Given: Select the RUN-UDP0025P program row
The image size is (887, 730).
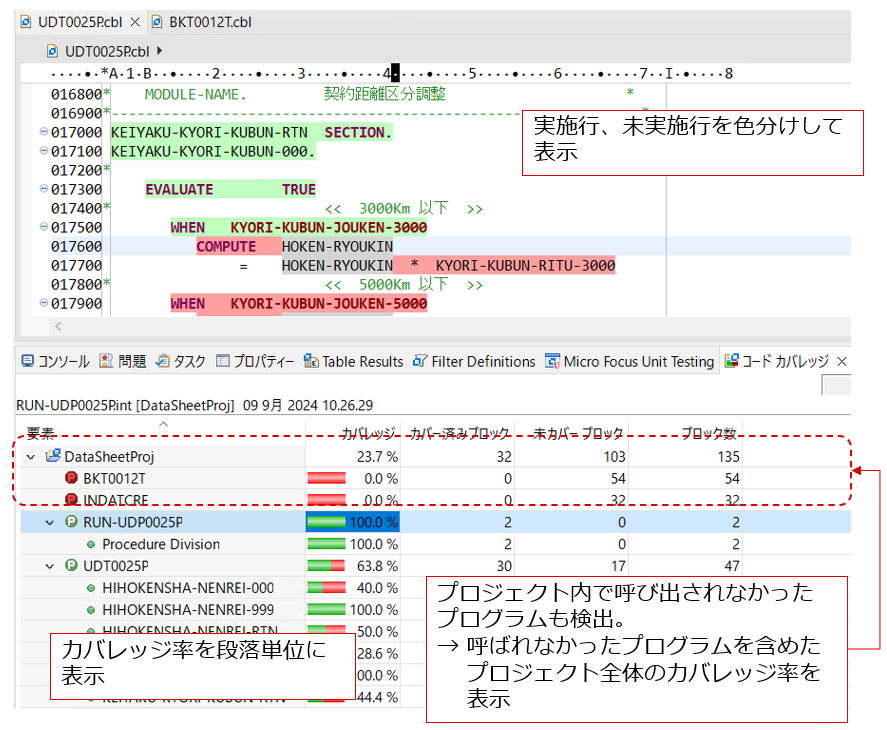Looking at the screenshot, I should pyautogui.click(x=436, y=522).
